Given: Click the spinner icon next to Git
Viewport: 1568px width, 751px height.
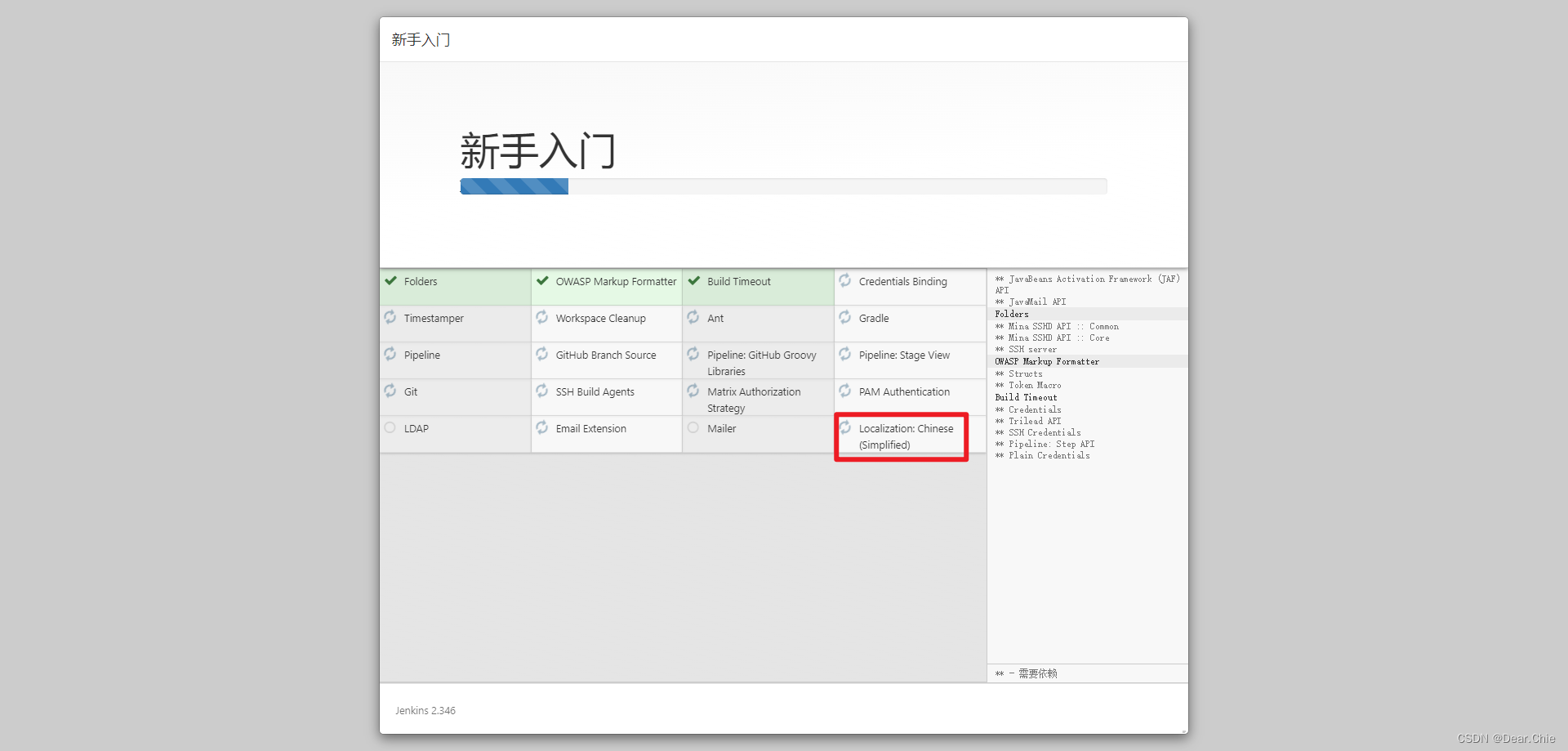Looking at the screenshot, I should coord(390,391).
